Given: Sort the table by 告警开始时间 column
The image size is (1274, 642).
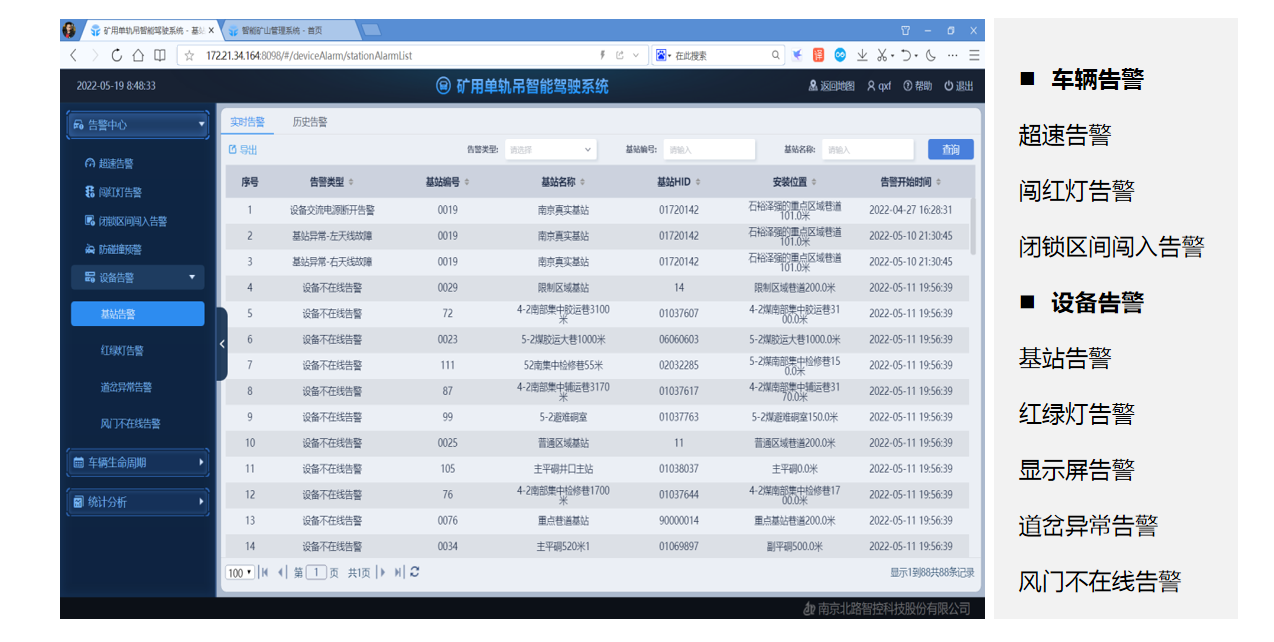Looking at the screenshot, I should click(x=910, y=182).
